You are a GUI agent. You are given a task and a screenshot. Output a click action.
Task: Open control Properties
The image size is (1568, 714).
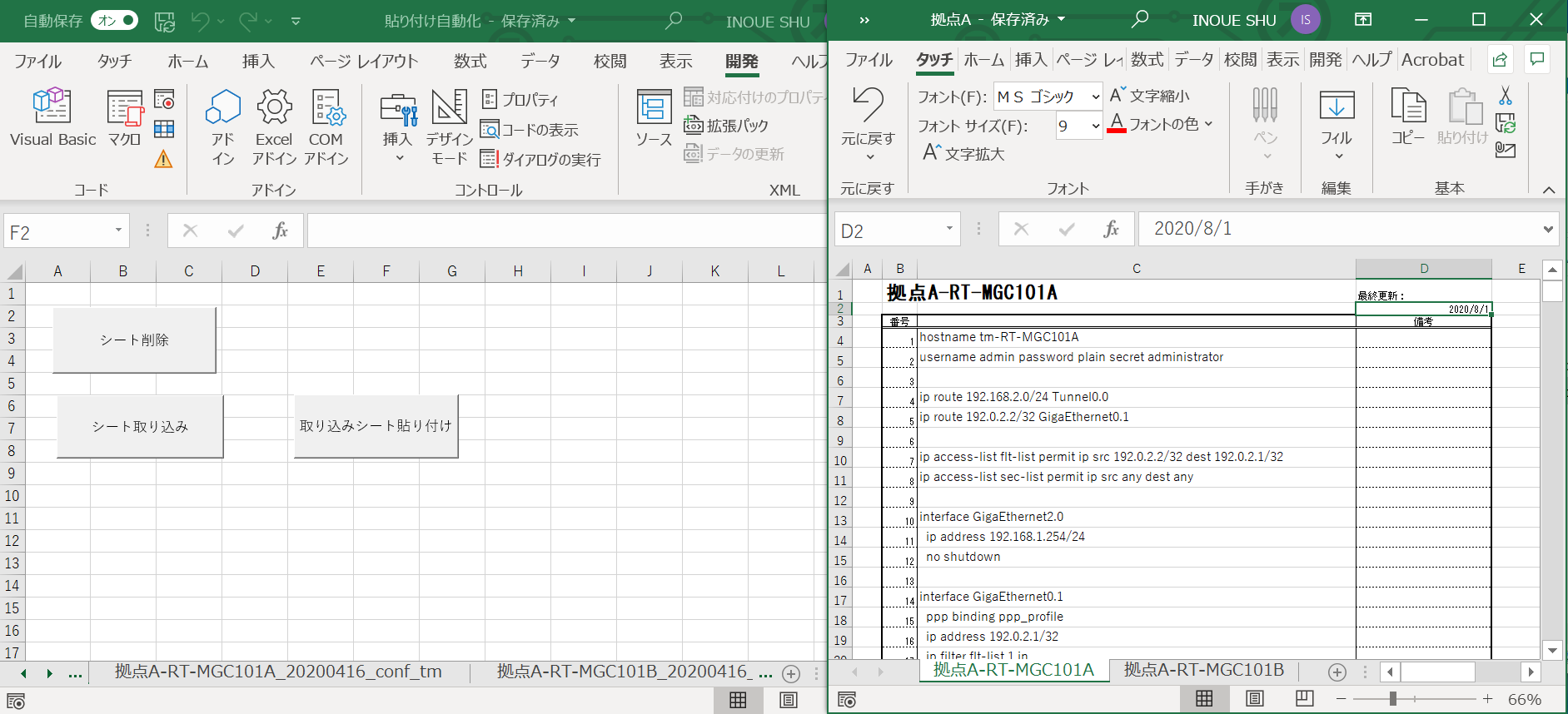(520, 99)
